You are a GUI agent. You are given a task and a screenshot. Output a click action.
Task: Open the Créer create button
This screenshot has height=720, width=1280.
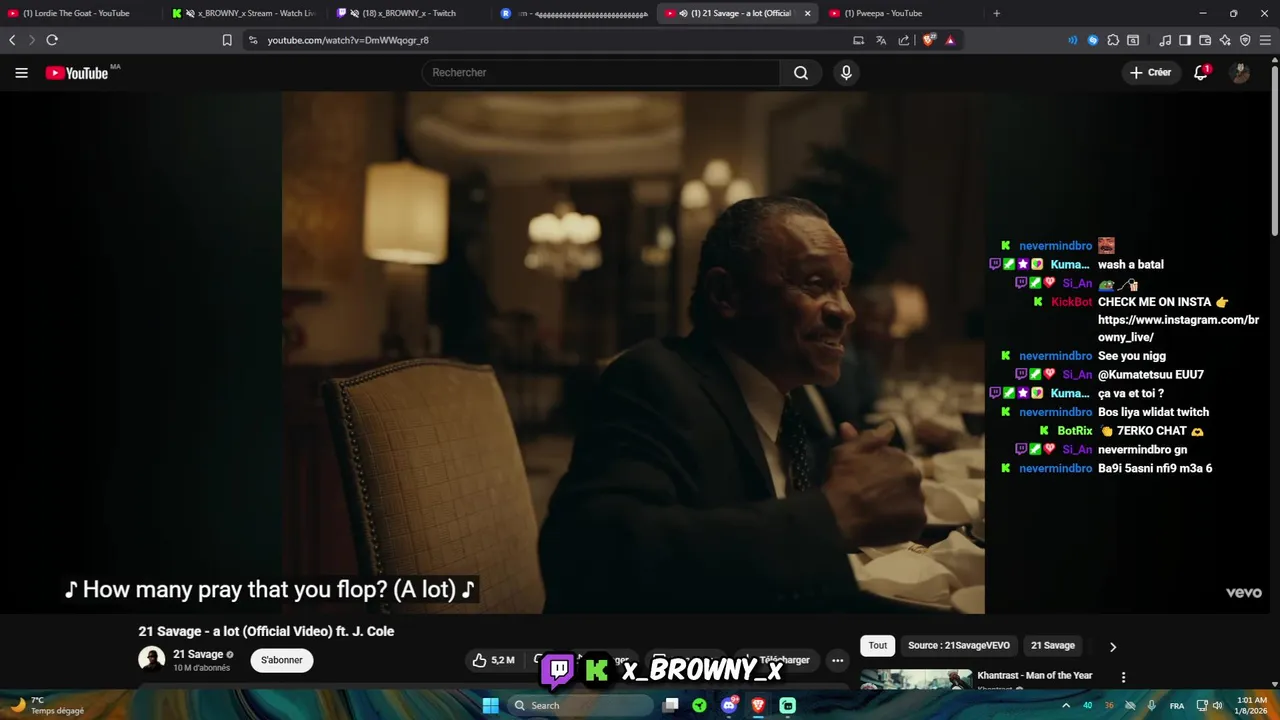[x=1150, y=72]
